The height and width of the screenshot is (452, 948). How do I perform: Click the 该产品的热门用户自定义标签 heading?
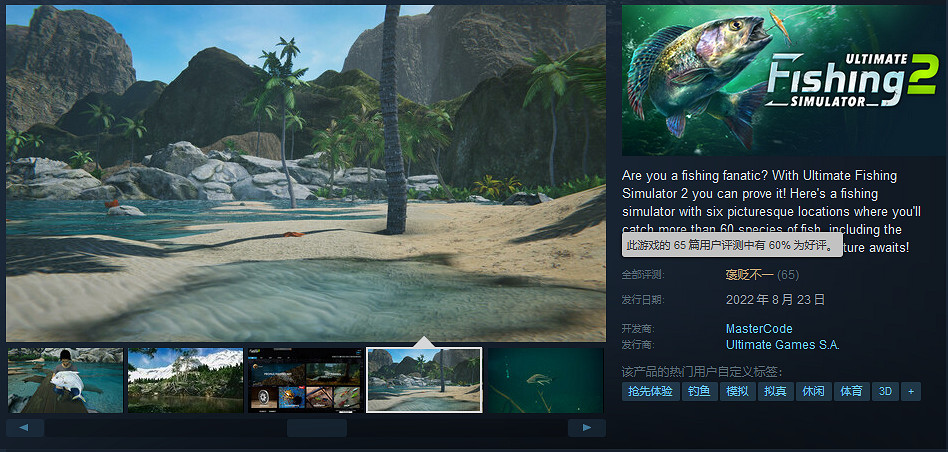click(701, 372)
